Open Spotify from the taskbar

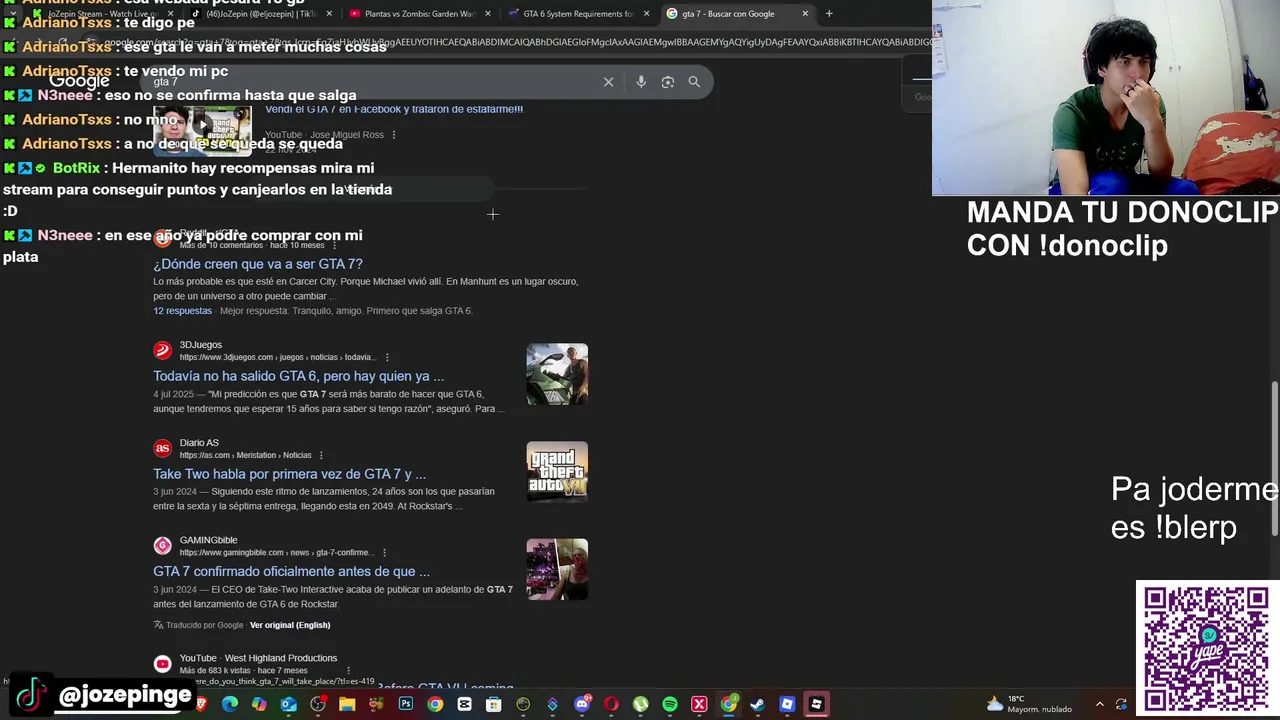(670, 704)
